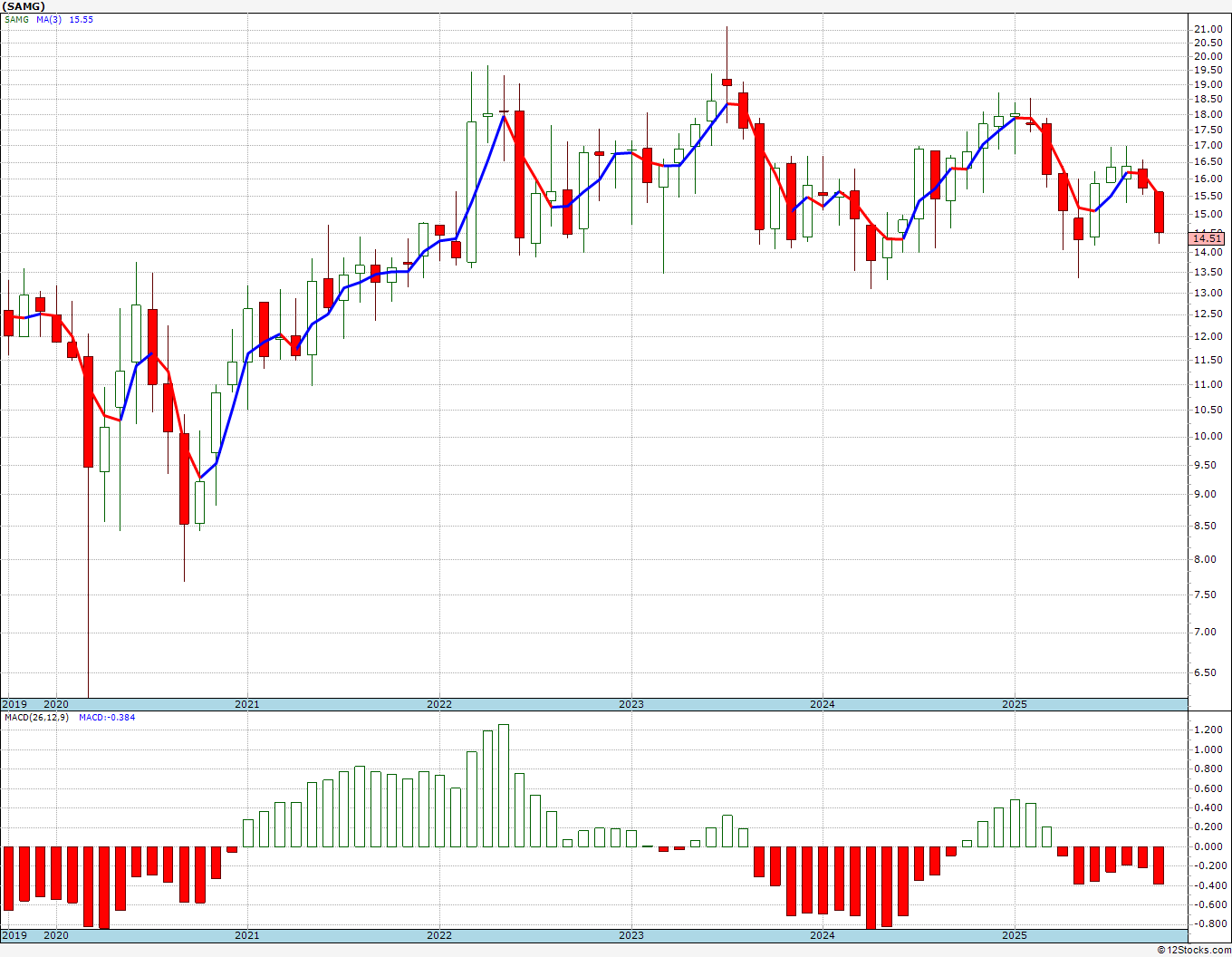Click the MACD:-0.384 value label
The width and height of the screenshot is (1232, 957).
[107, 717]
